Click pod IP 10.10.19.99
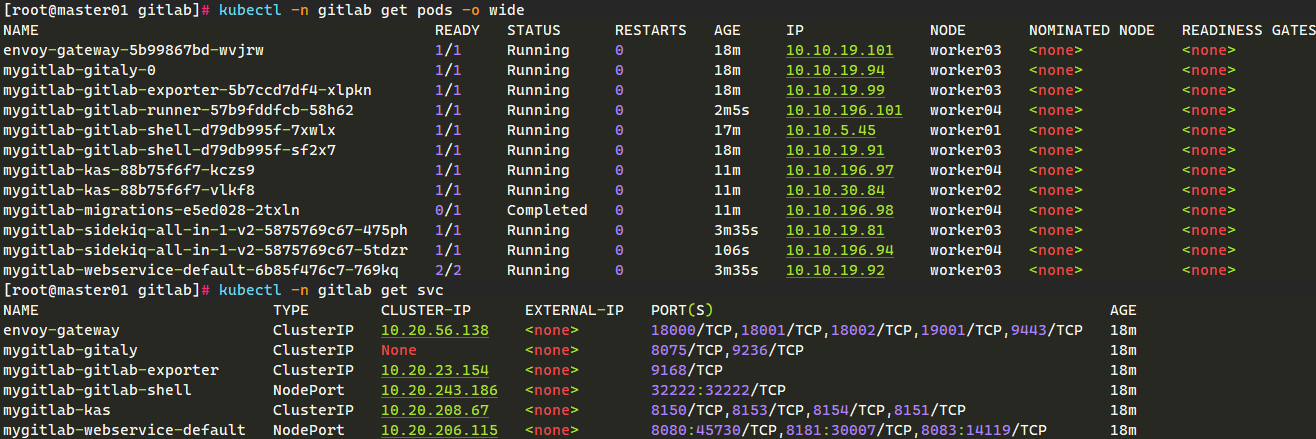Image resolution: width=1316 pixels, height=439 pixels. [x=836, y=90]
